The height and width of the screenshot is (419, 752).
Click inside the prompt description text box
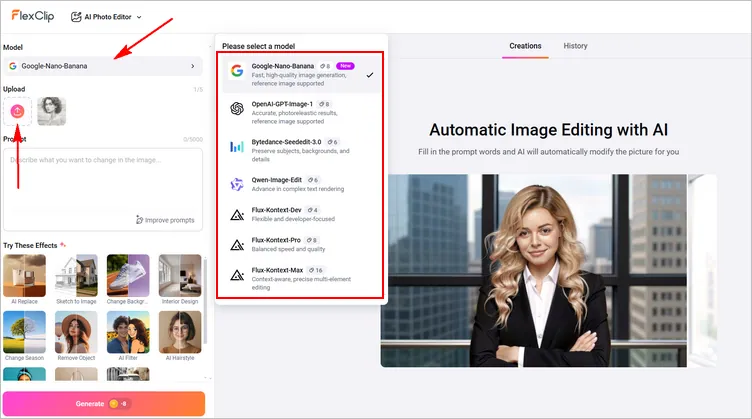coord(103,189)
